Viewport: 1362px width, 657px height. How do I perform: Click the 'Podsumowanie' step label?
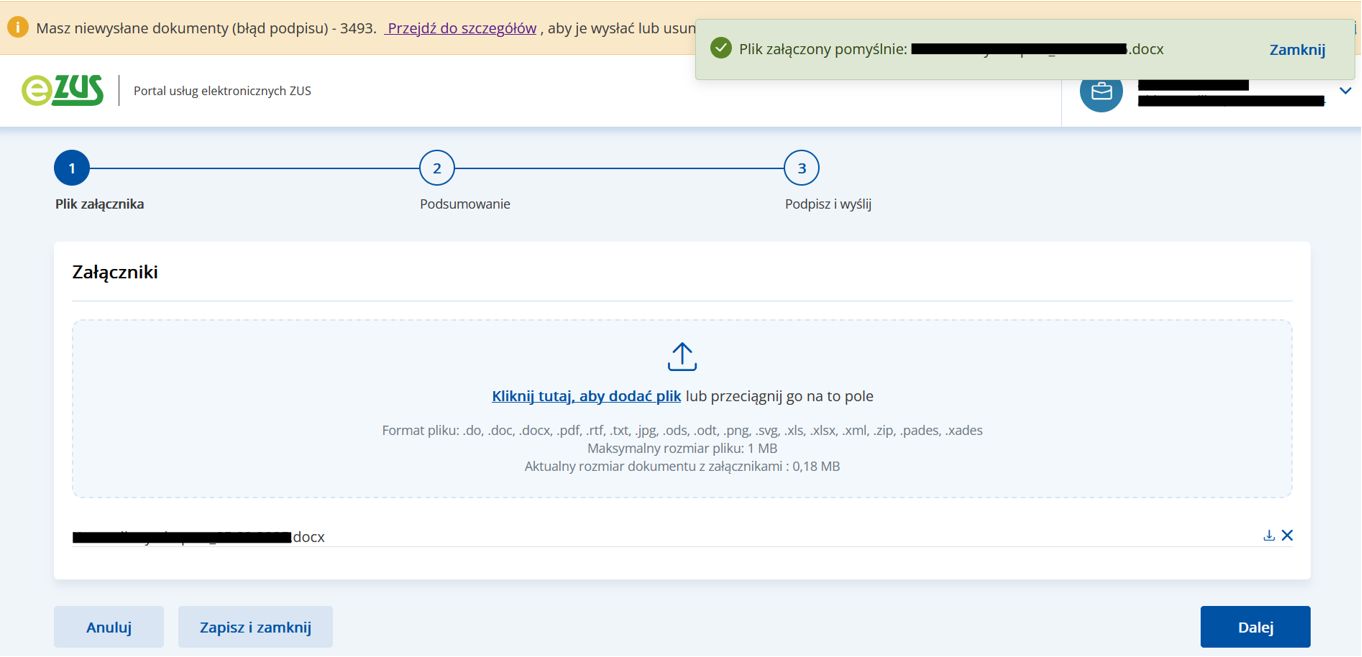coord(465,204)
